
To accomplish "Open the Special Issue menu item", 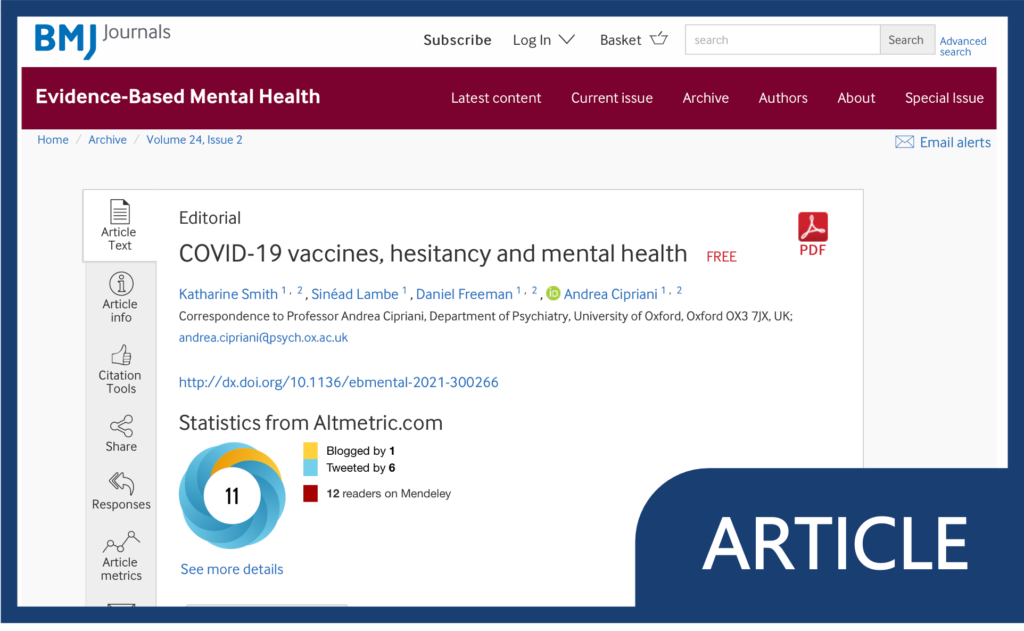I will pyautogui.click(x=943, y=98).
